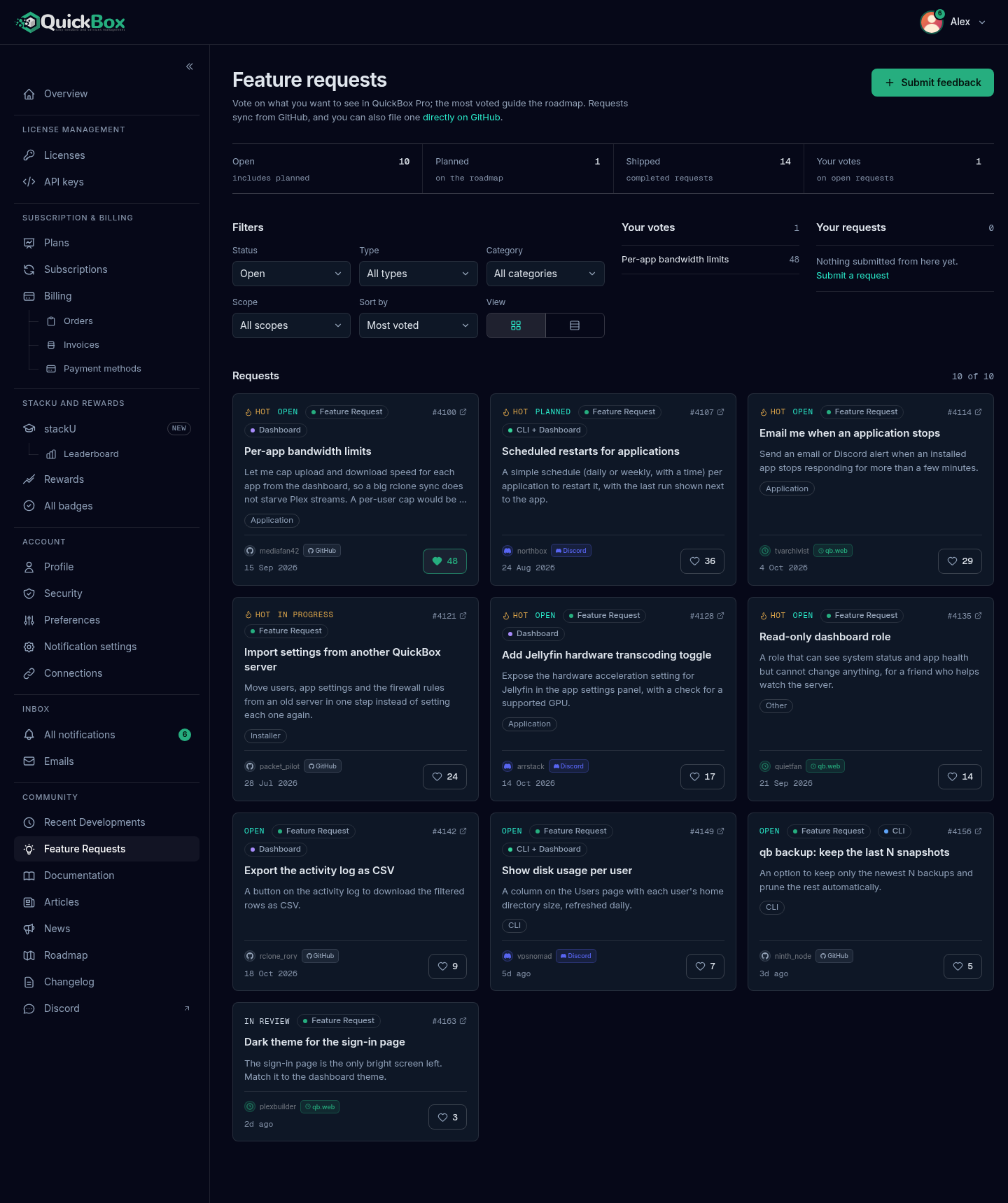Click the Overview home icon
Screen dimensions: 1008x1203
(29, 94)
